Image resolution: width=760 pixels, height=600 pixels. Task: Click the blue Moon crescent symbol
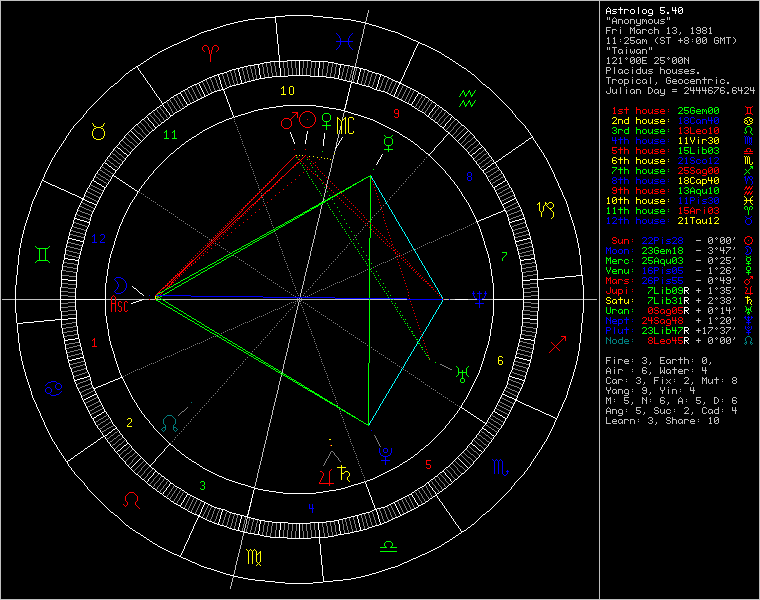click(x=120, y=285)
